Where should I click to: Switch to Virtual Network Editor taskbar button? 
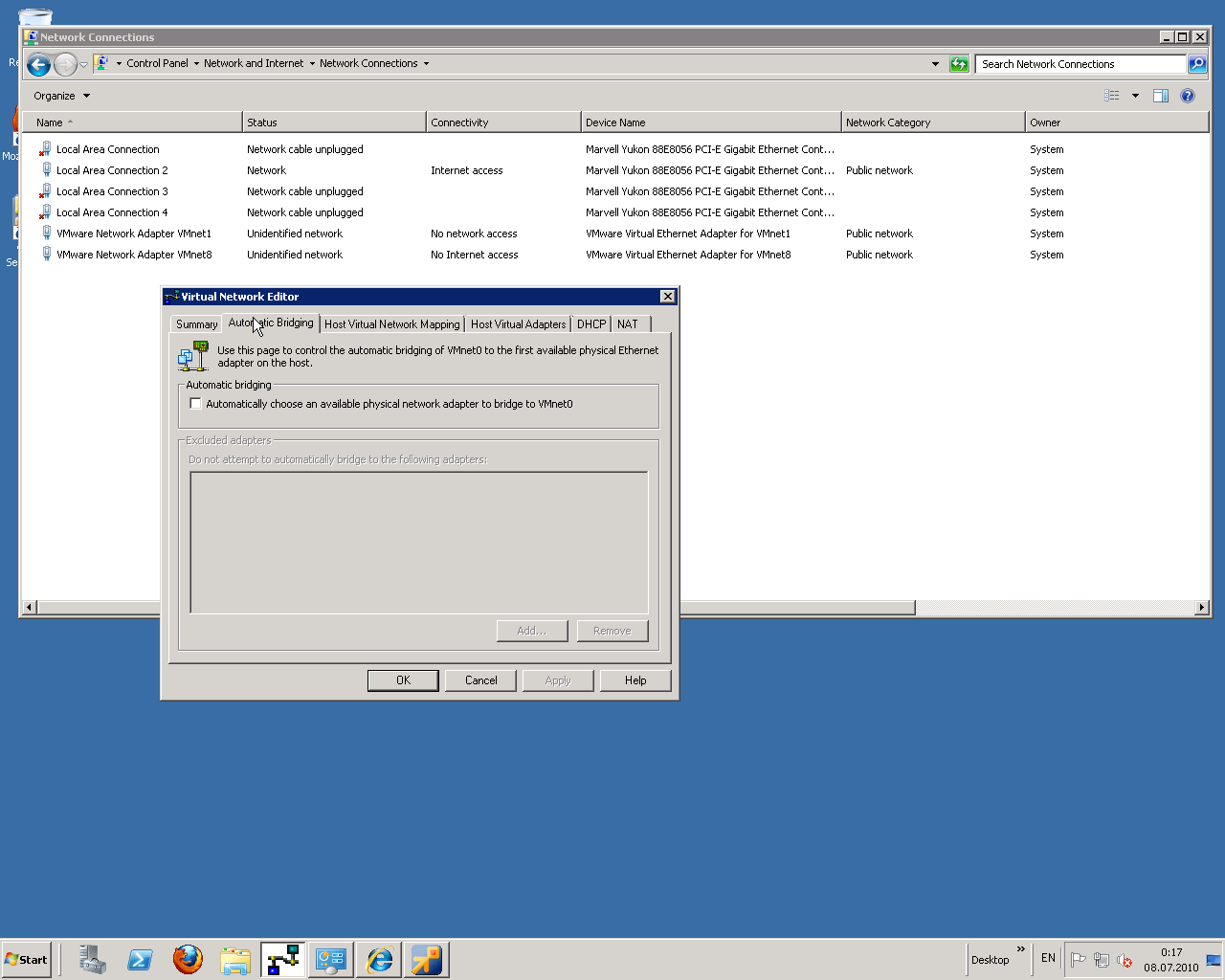pyautogui.click(x=283, y=959)
